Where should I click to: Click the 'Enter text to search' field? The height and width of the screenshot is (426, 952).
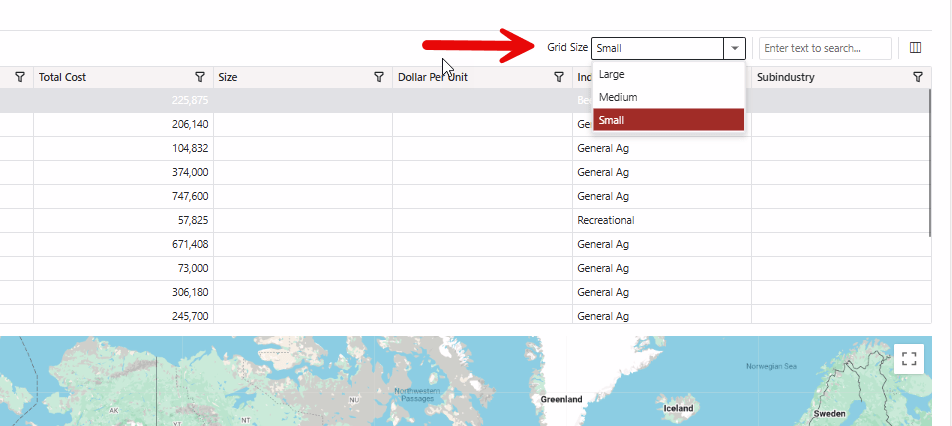point(824,48)
